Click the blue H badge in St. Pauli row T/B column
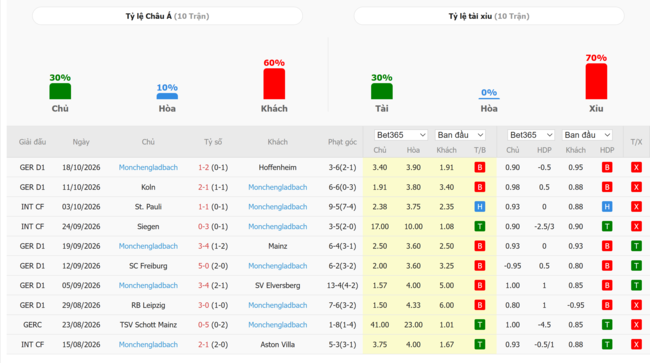650x363 pixels. pyautogui.click(x=480, y=207)
